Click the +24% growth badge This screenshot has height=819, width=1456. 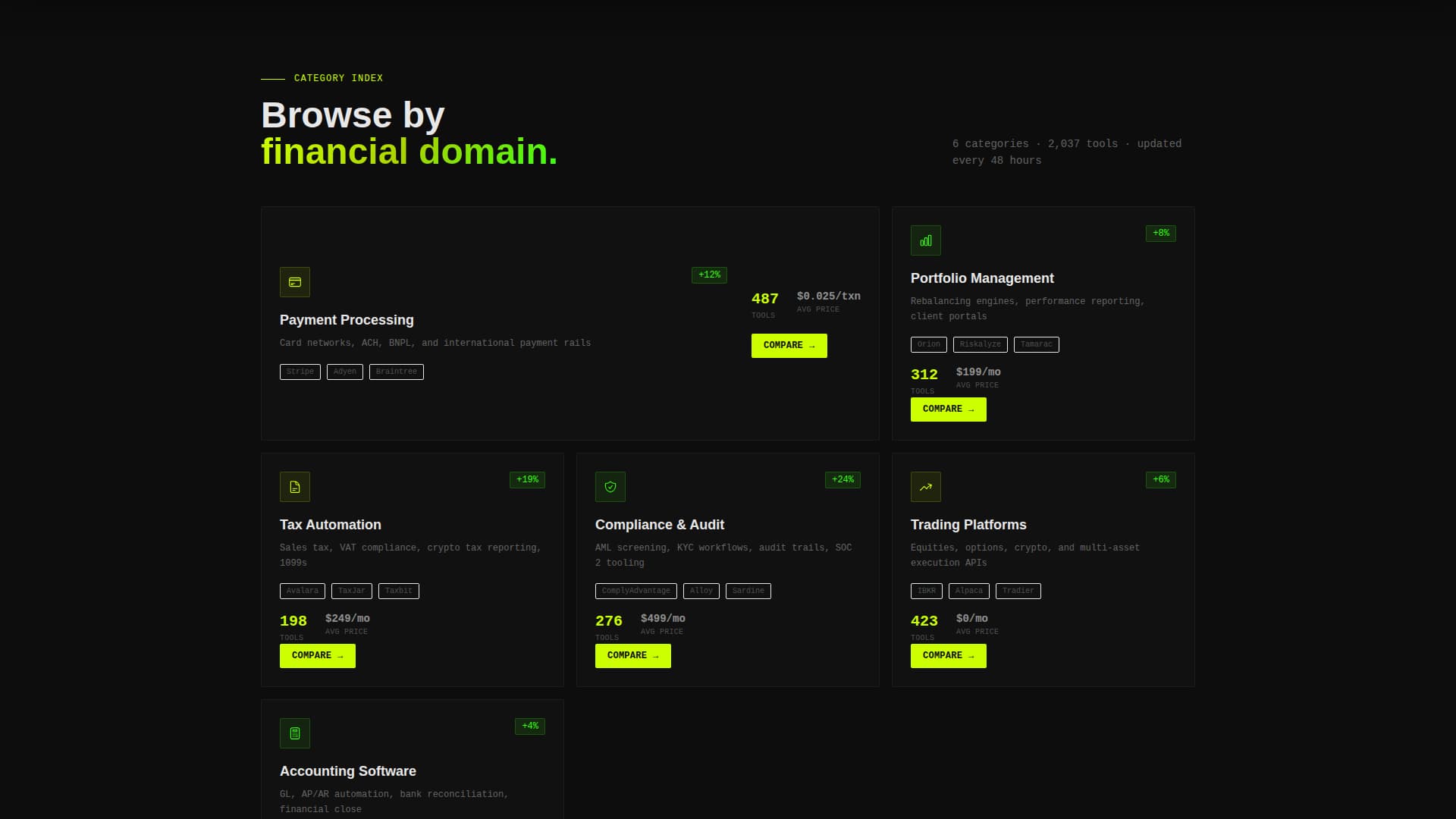tap(843, 480)
